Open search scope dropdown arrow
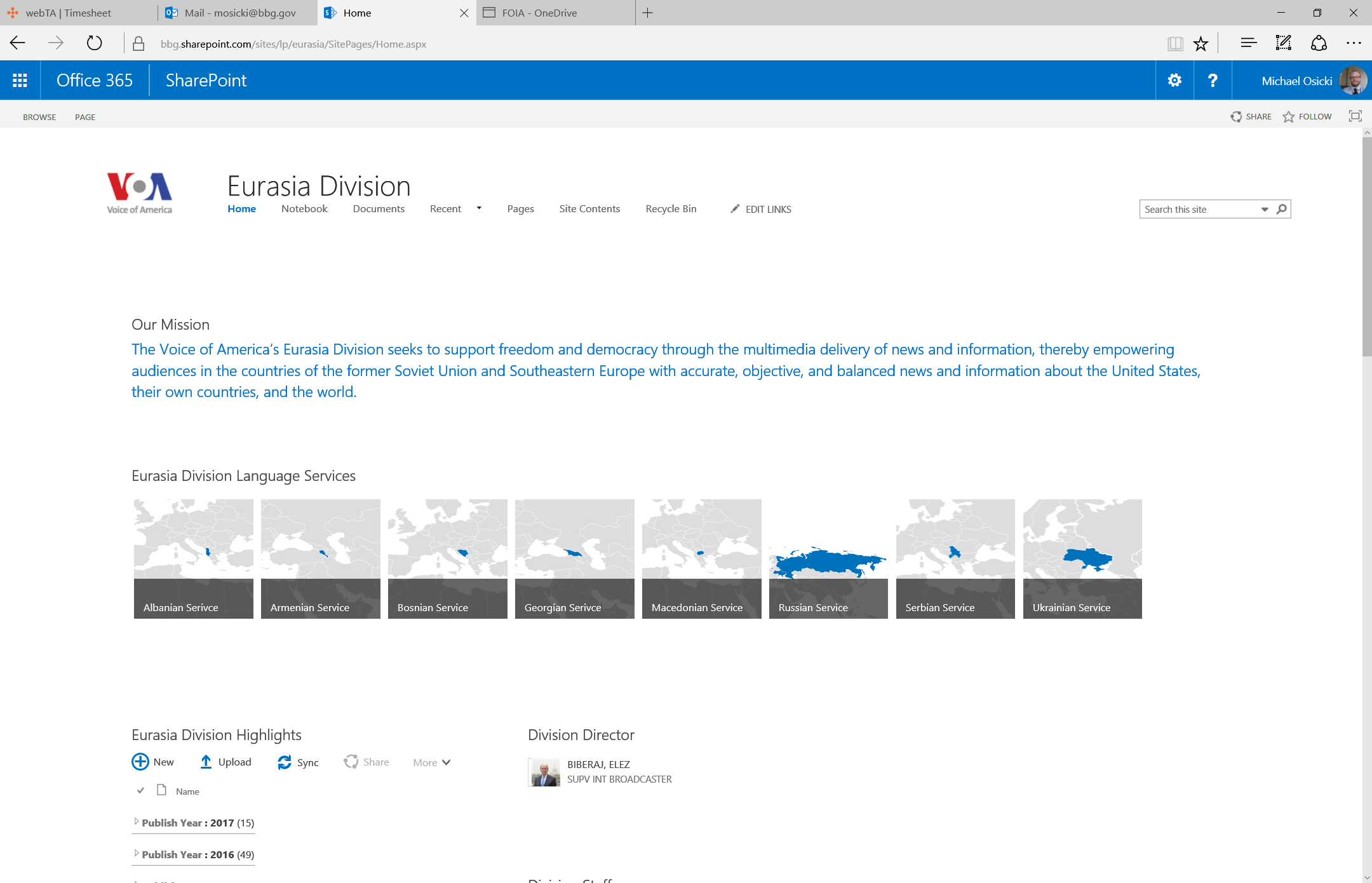The image size is (1372, 883). (x=1265, y=209)
